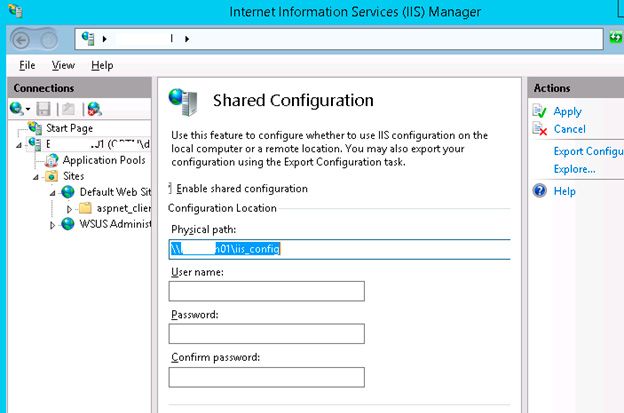
Task: Click the blue Help question mark icon
Action: 540,191
